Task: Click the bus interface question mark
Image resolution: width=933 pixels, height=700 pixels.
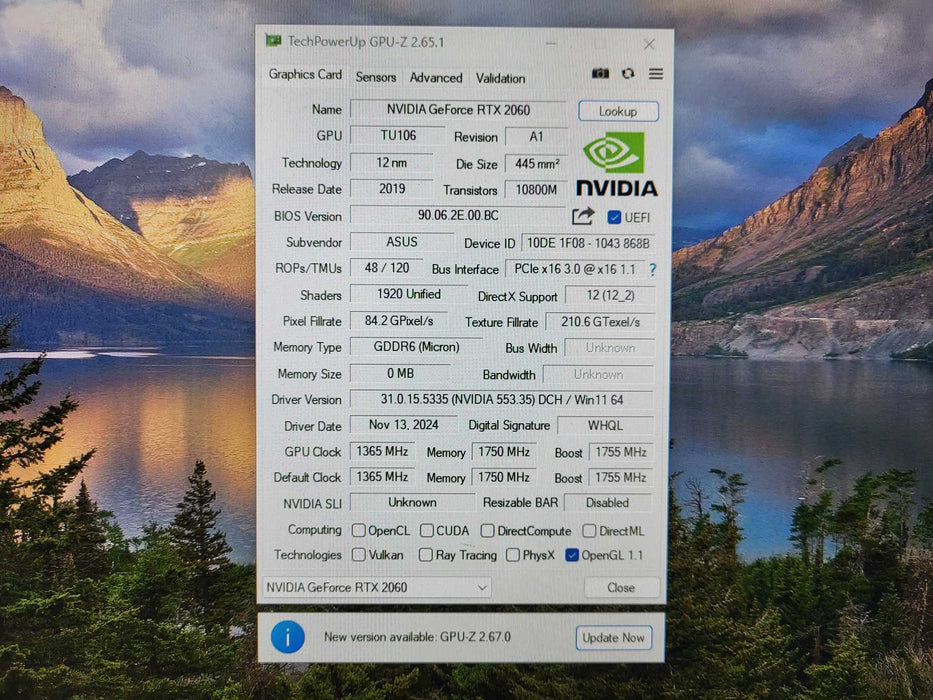Action: coord(653,270)
